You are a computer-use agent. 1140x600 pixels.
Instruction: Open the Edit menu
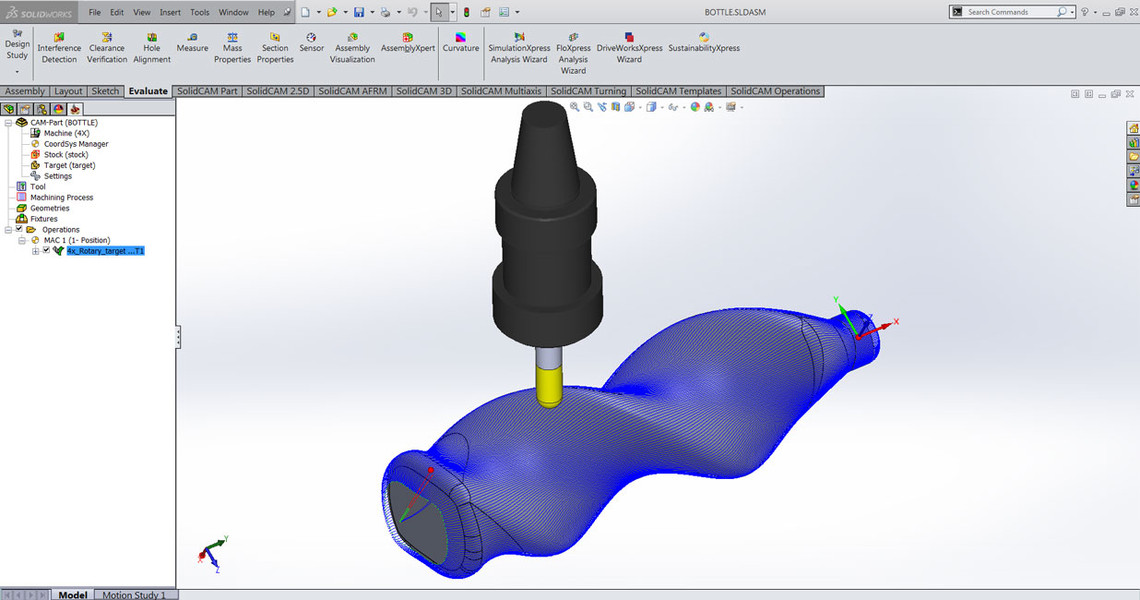[x=116, y=12]
